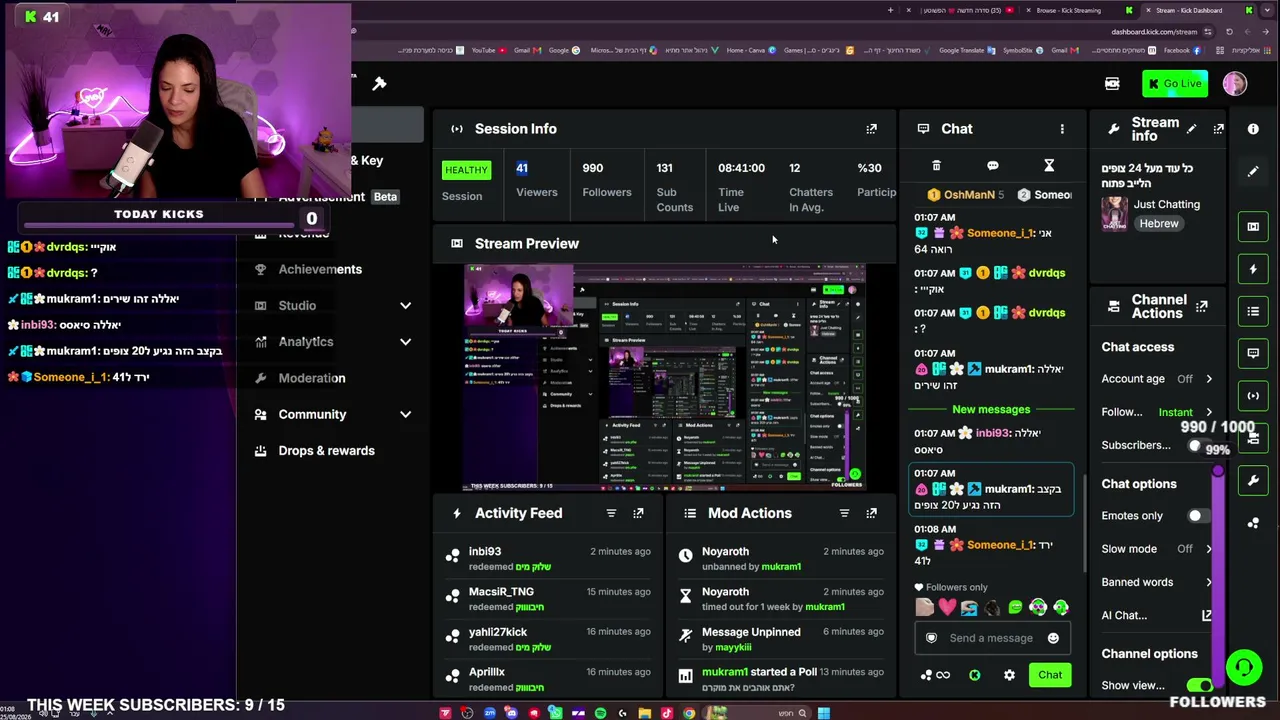This screenshot has height=720, width=1280.
Task: Click the Send a message input field
Action: click(x=991, y=638)
